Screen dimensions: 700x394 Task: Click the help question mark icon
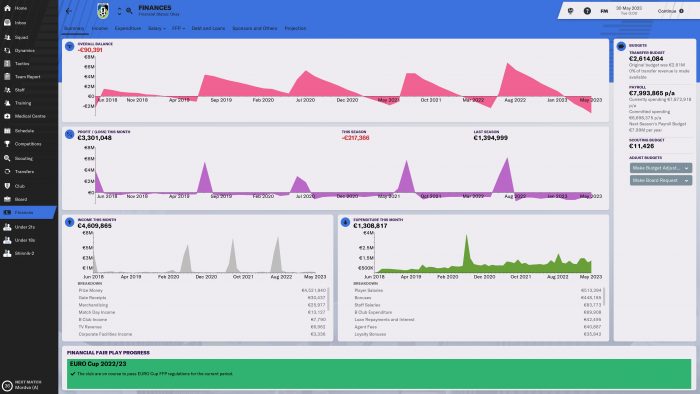587,11
